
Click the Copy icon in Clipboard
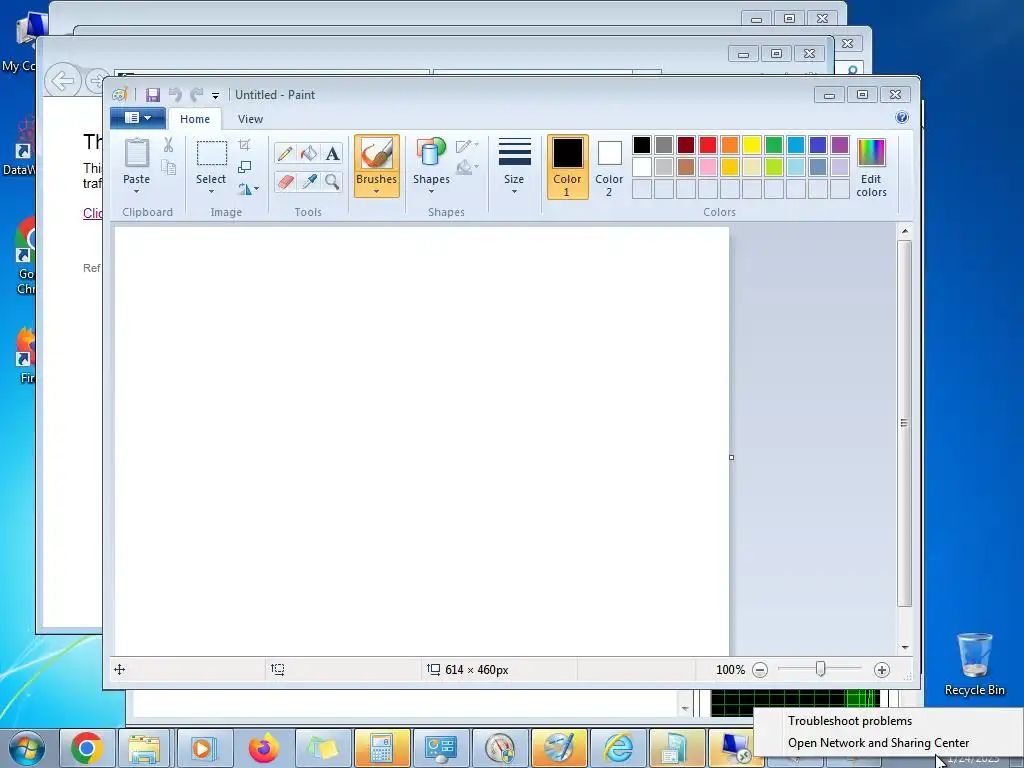pyautogui.click(x=168, y=168)
